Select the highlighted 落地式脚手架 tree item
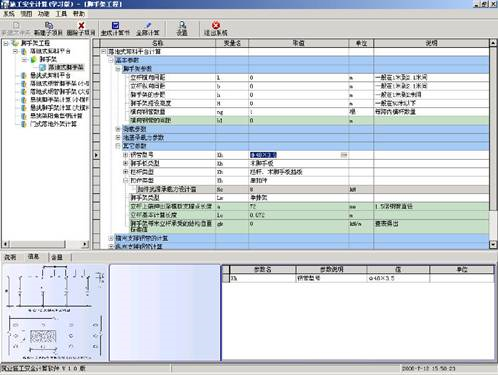 coord(65,67)
